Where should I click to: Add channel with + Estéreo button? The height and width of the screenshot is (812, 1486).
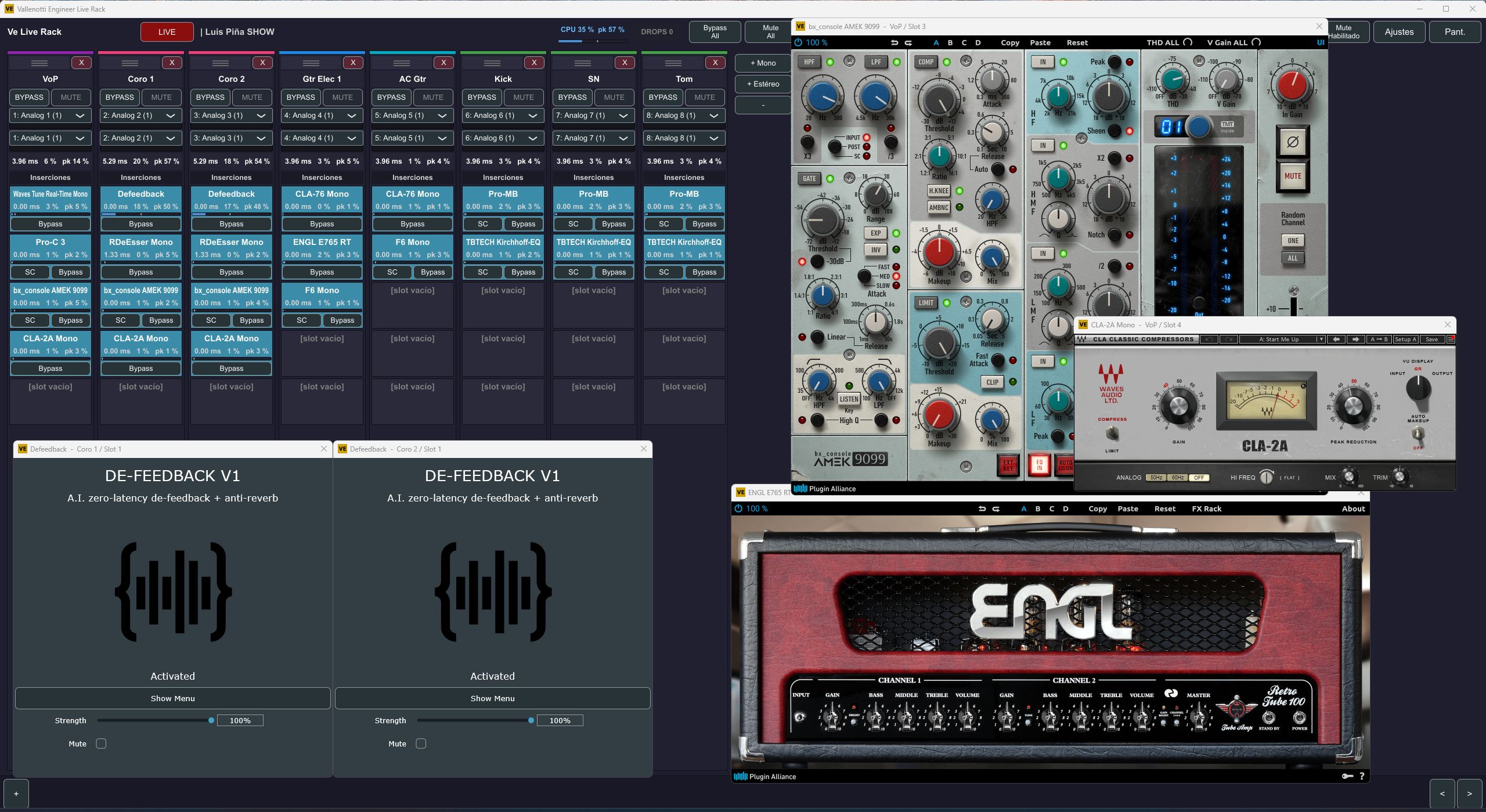click(x=763, y=84)
